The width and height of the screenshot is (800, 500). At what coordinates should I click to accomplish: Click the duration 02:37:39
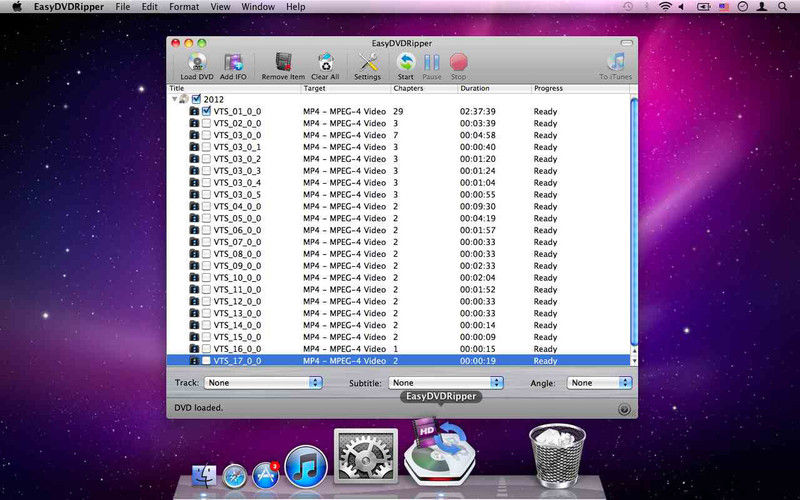pyautogui.click(x=478, y=111)
